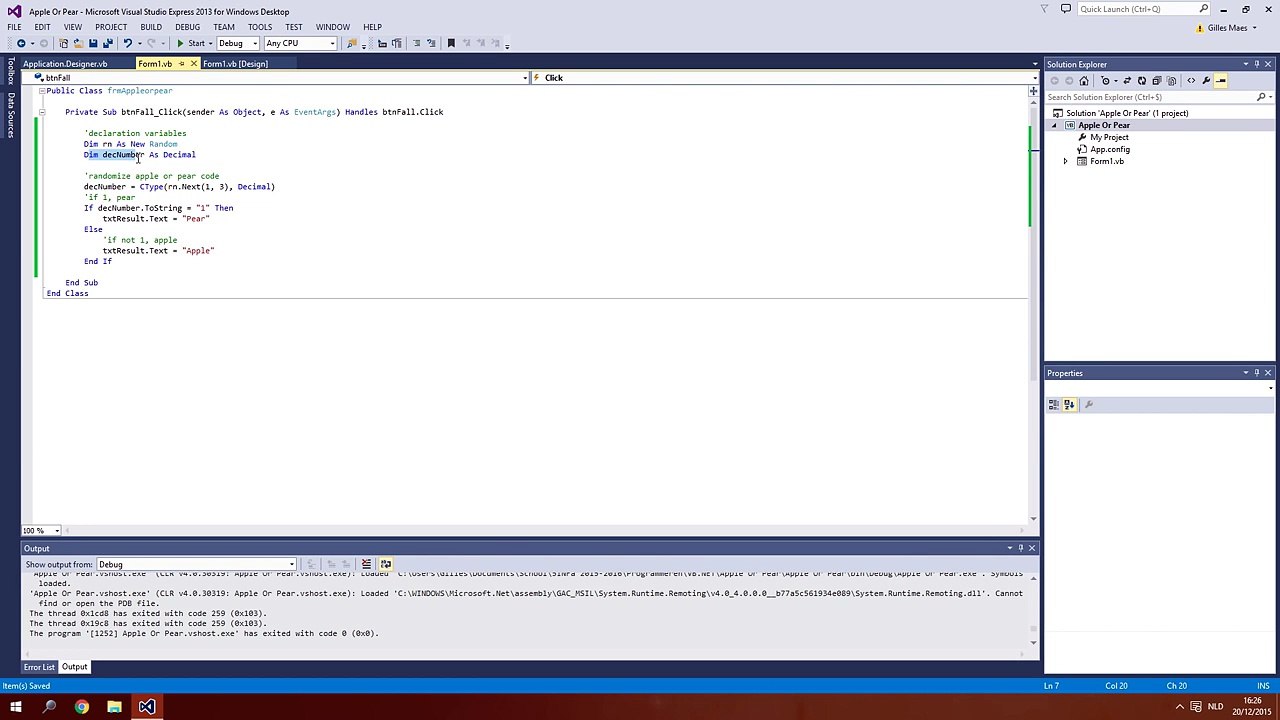Open the PROJECT menu
The width and height of the screenshot is (1280, 720).
(x=111, y=27)
